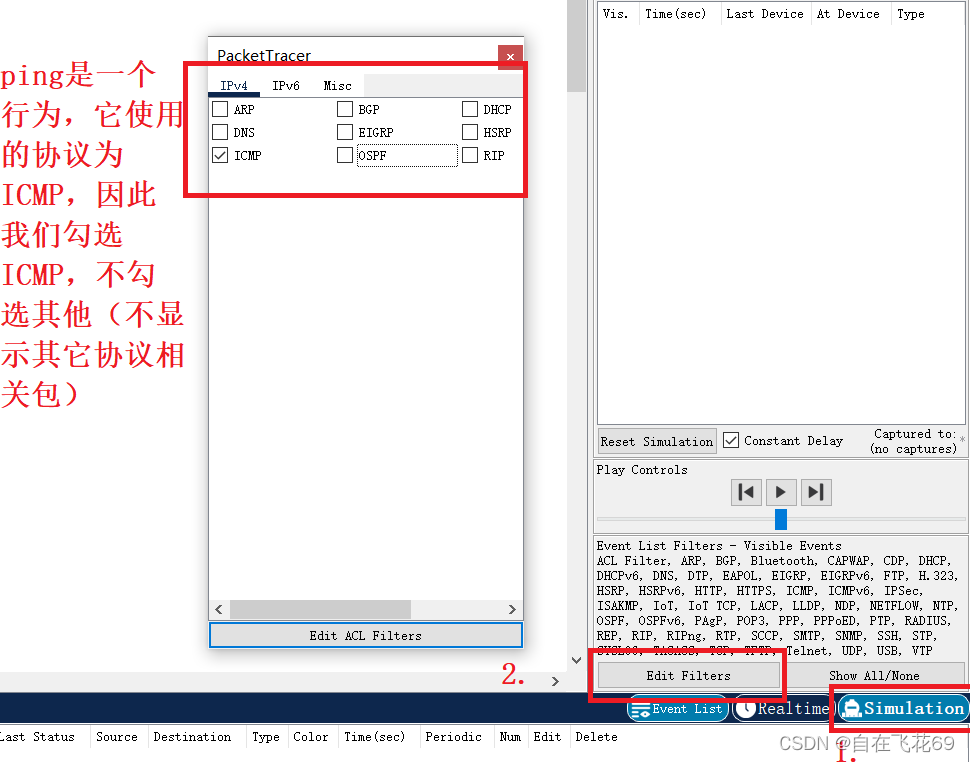The image size is (970, 762).
Task: Click the Vis. column header
Action: (x=619, y=14)
